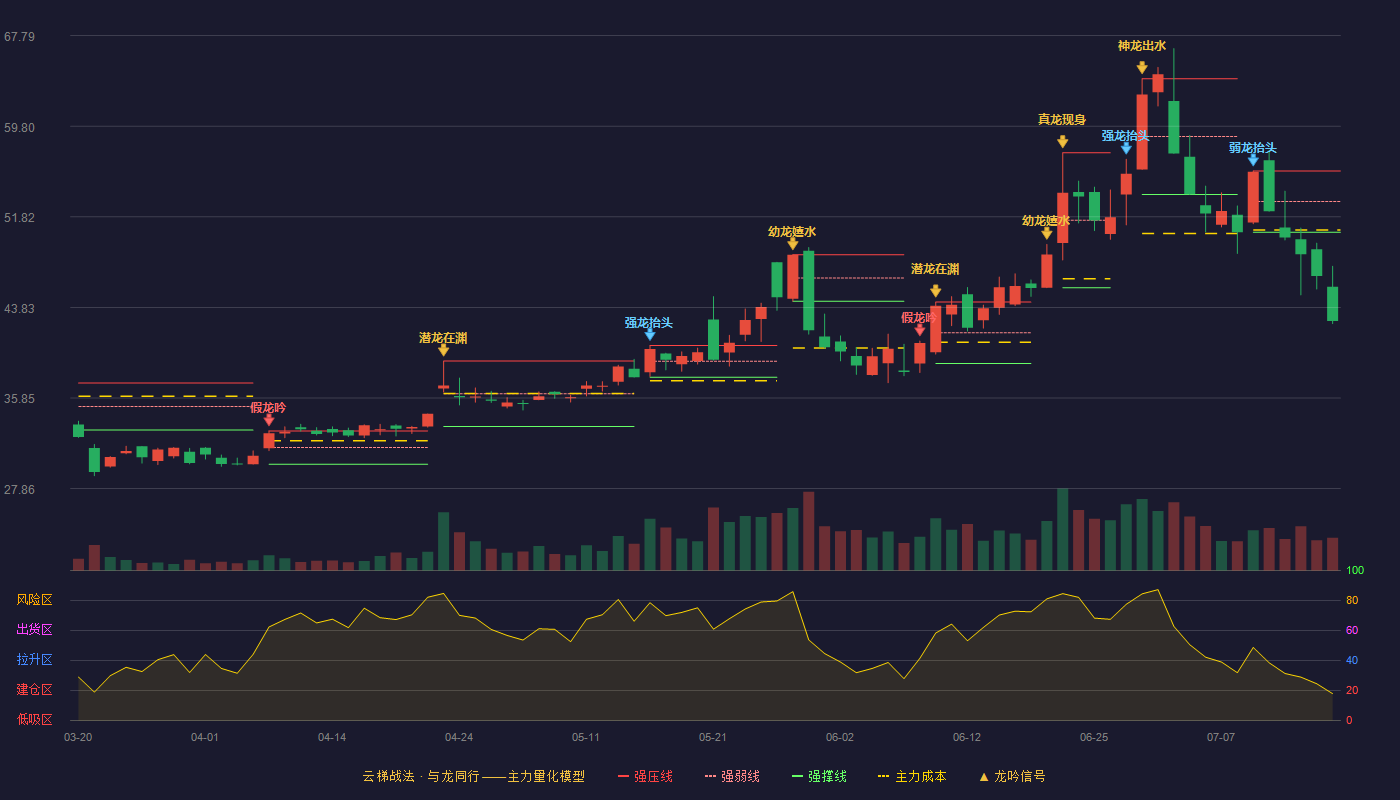Click the 80 indicator axis label

coord(1352,601)
